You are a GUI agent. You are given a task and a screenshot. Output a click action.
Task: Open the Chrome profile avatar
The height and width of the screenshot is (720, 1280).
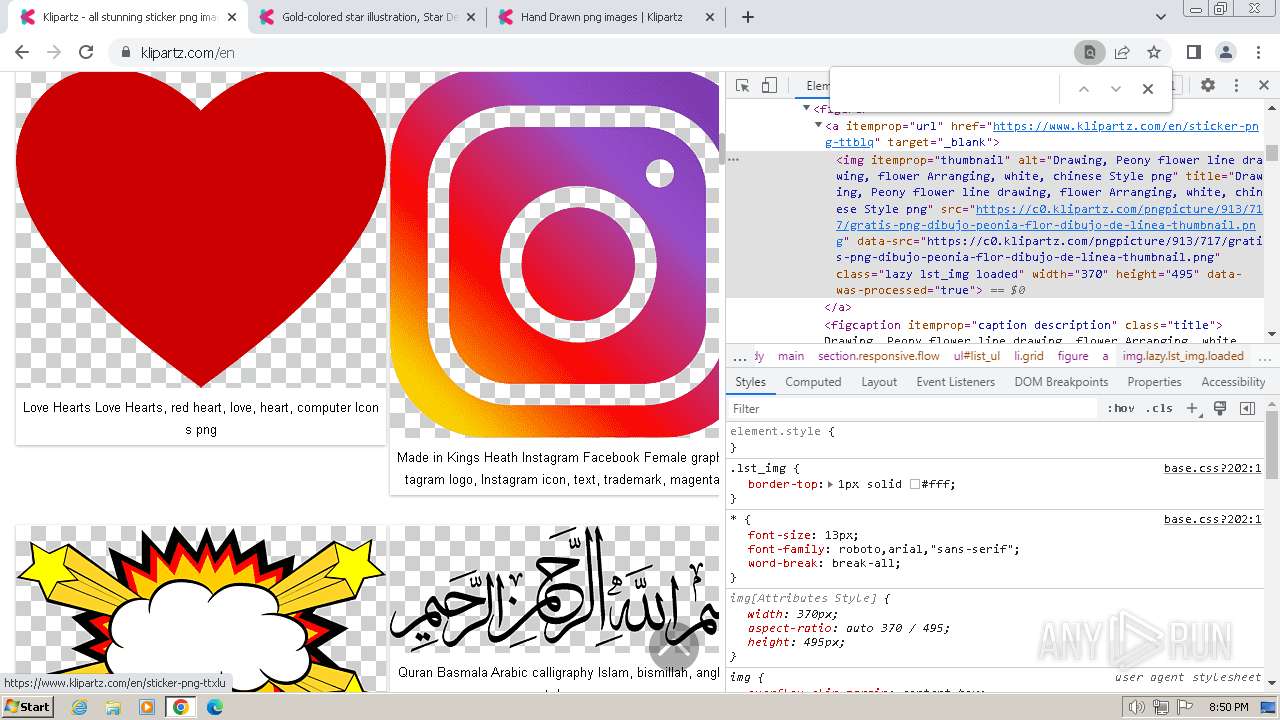pos(1226,52)
